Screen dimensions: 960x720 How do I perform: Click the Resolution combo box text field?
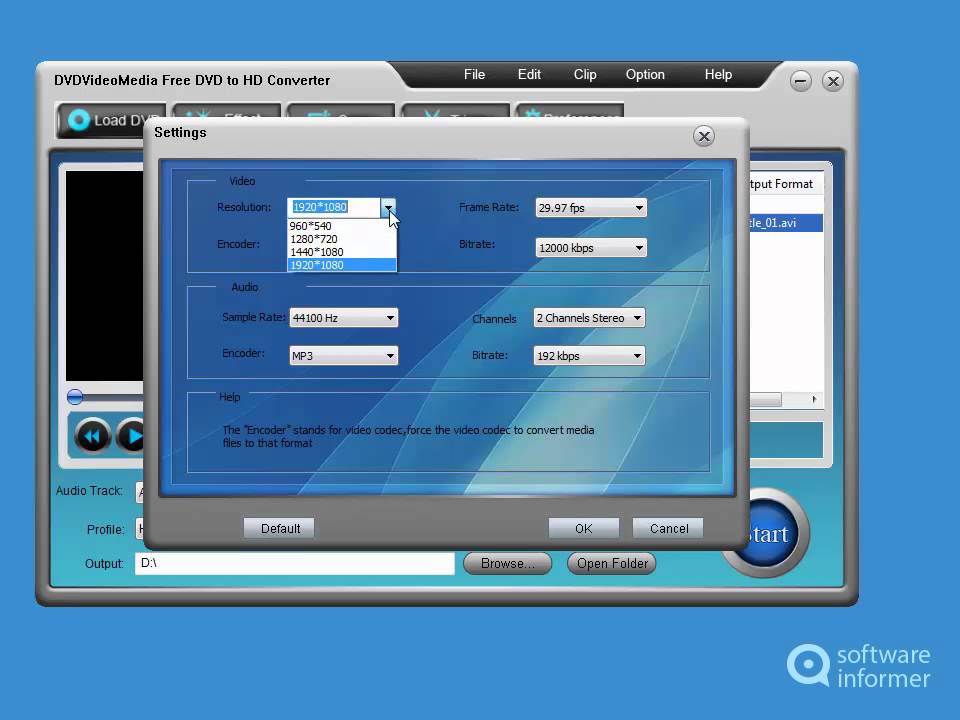coord(334,208)
